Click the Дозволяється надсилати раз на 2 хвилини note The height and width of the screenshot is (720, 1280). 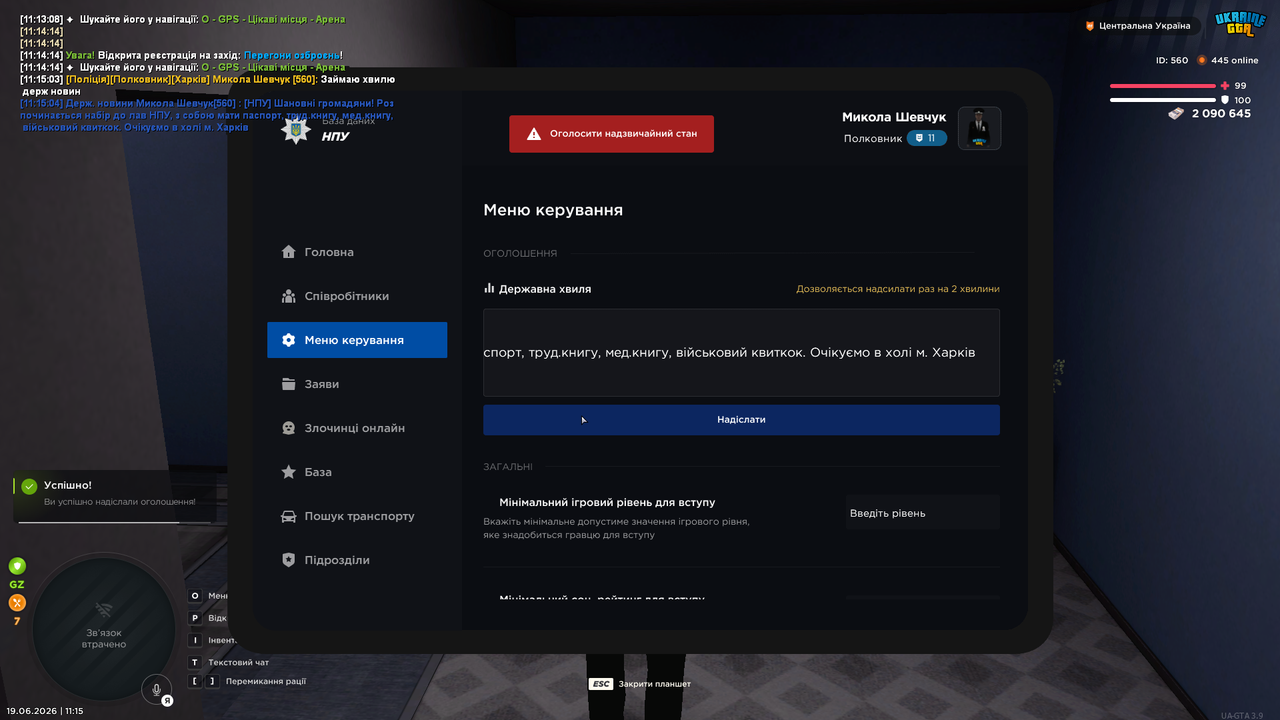898,289
